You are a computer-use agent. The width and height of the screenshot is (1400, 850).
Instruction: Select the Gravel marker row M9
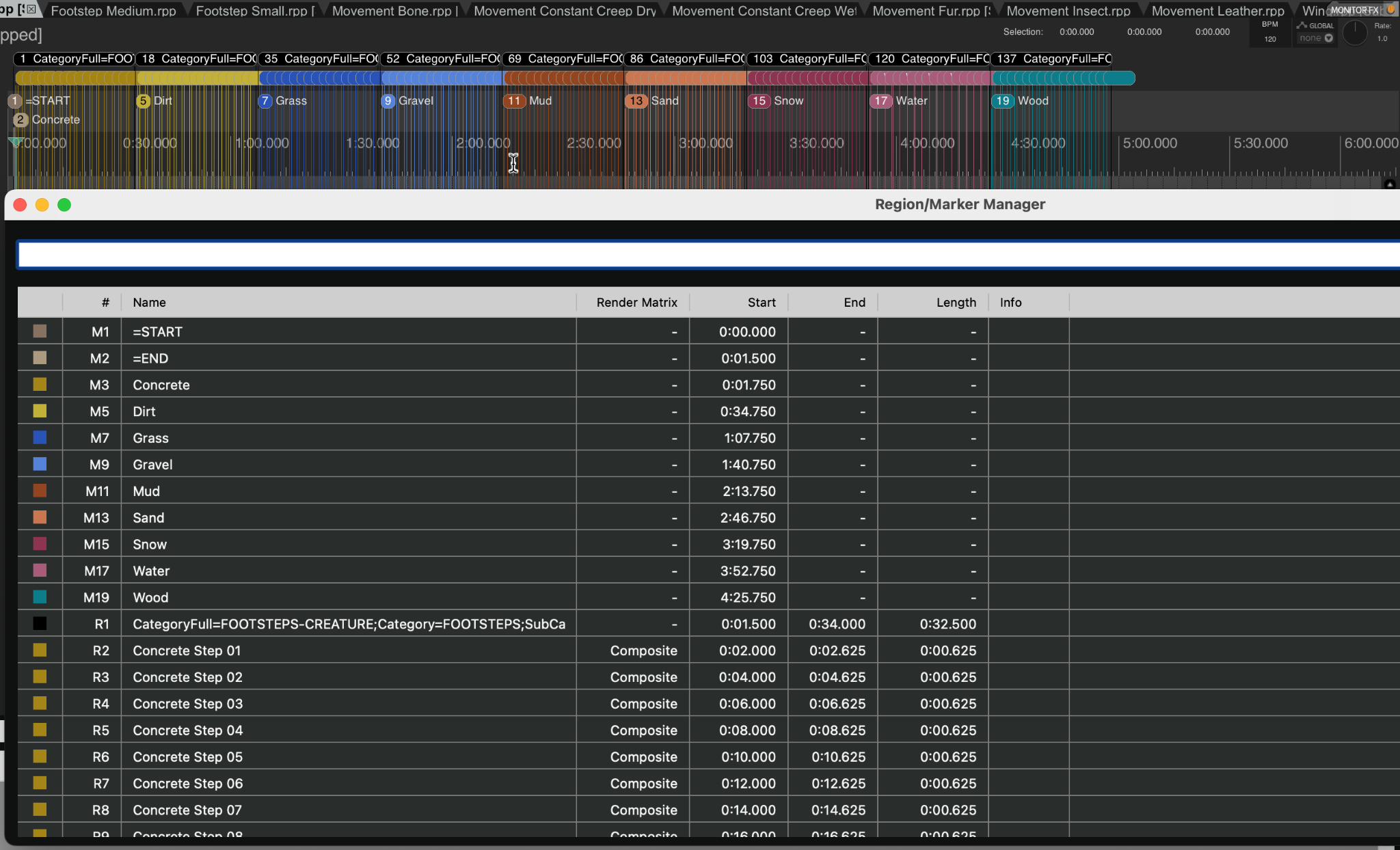pos(152,465)
